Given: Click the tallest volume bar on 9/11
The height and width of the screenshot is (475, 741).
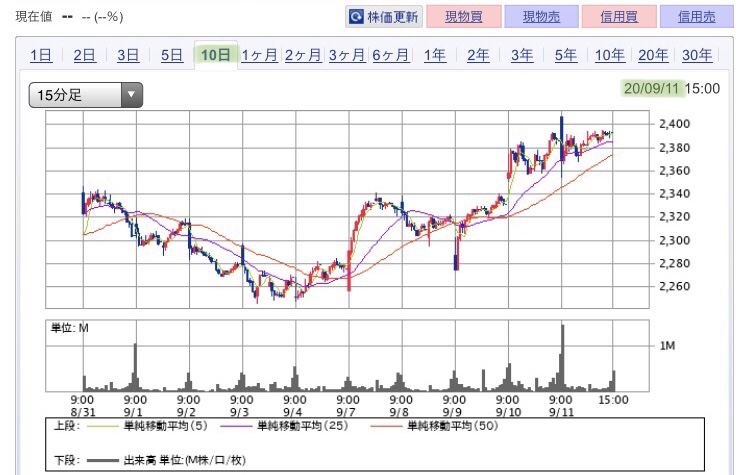Looking at the screenshot, I should [x=562, y=357].
